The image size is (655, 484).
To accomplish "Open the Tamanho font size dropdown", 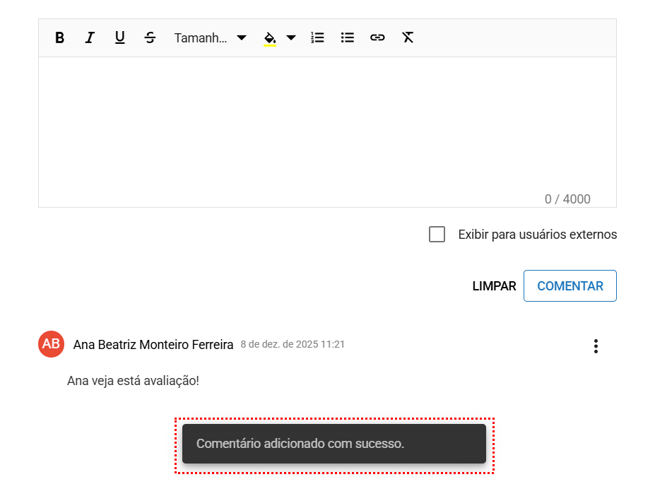I will coord(210,38).
